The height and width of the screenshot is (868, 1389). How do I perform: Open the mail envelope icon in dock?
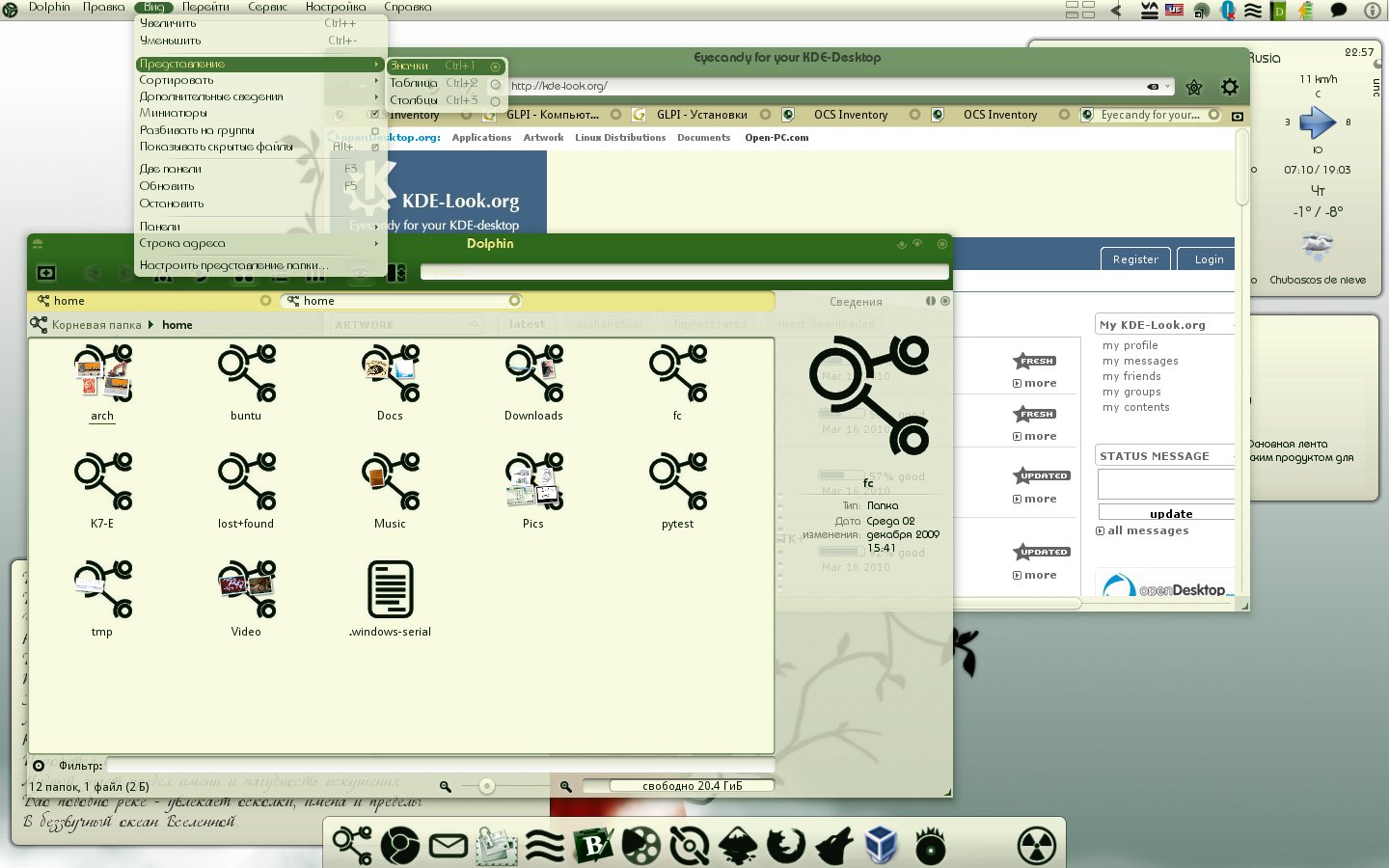pyautogui.click(x=448, y=846)
